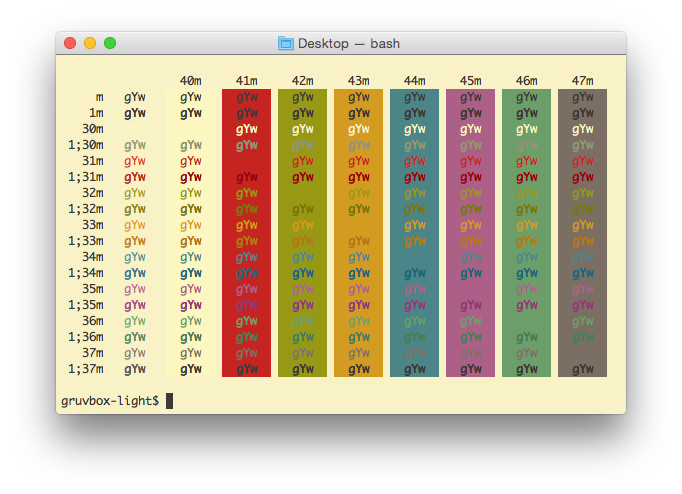Click the "1m" row label

96,113
